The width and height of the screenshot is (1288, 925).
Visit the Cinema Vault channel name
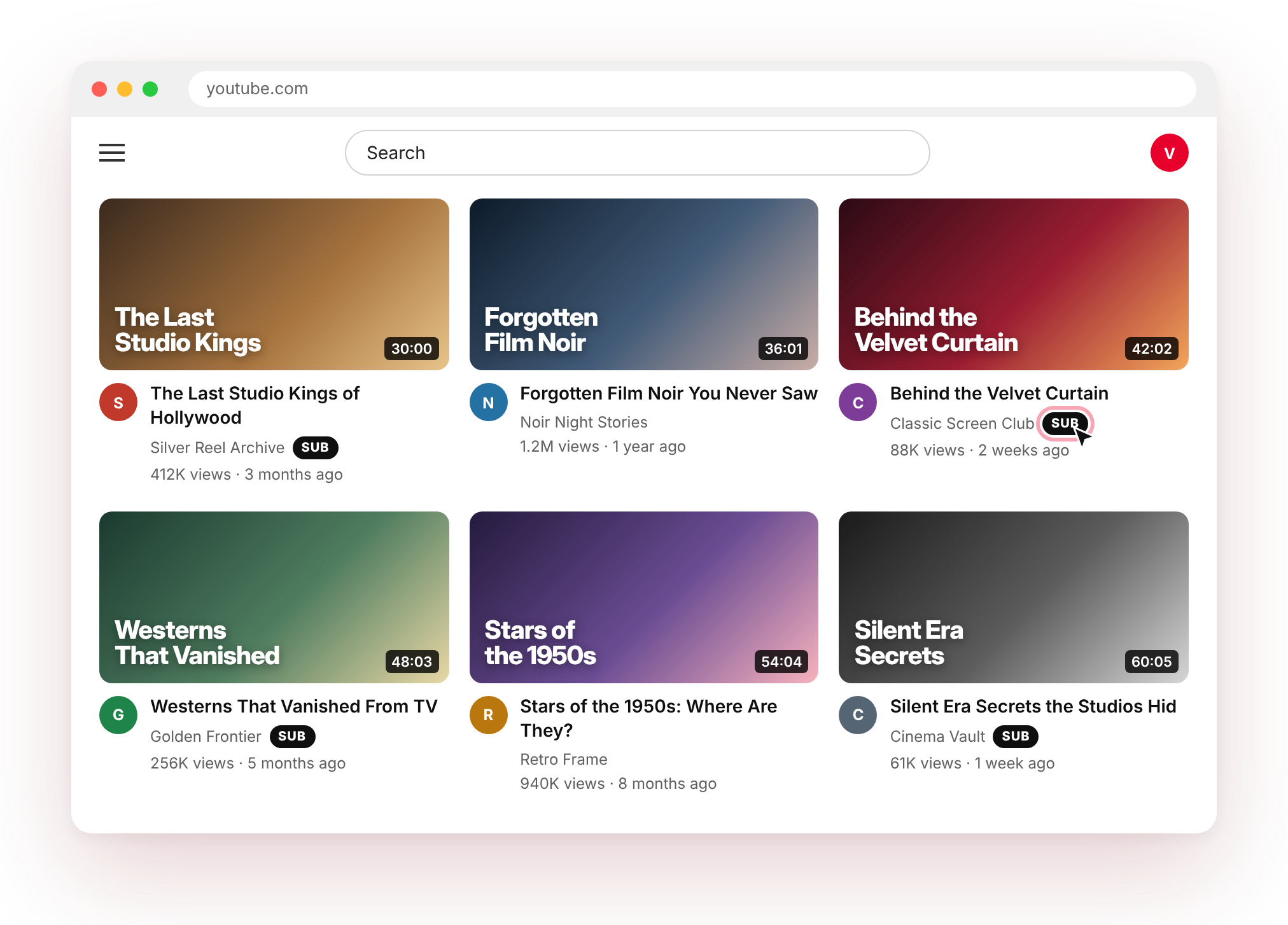click(x=937, y=736)
